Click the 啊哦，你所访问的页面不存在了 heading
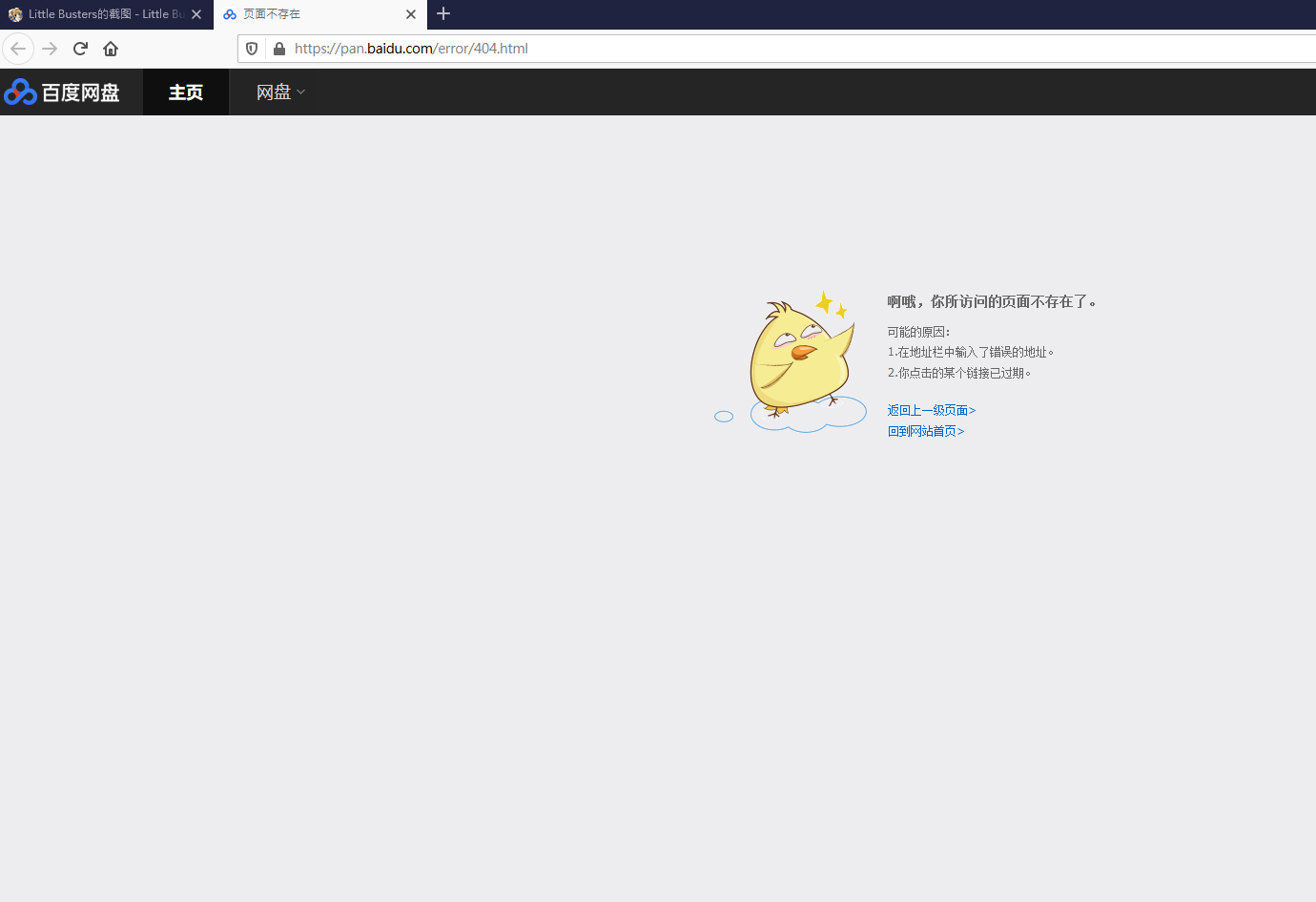 (x=992, y=301)
